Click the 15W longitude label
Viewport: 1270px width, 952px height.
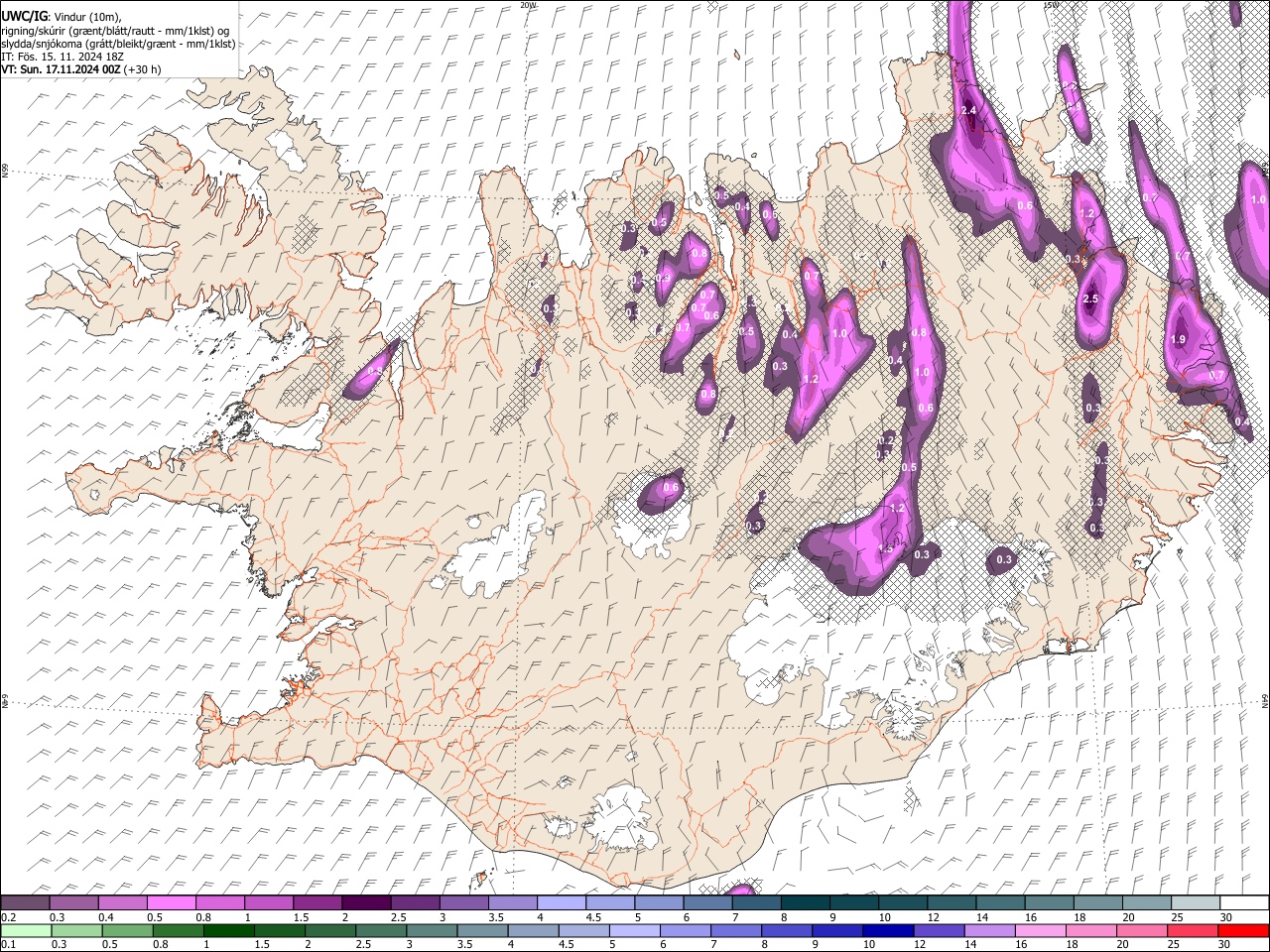coord(1051,5)
